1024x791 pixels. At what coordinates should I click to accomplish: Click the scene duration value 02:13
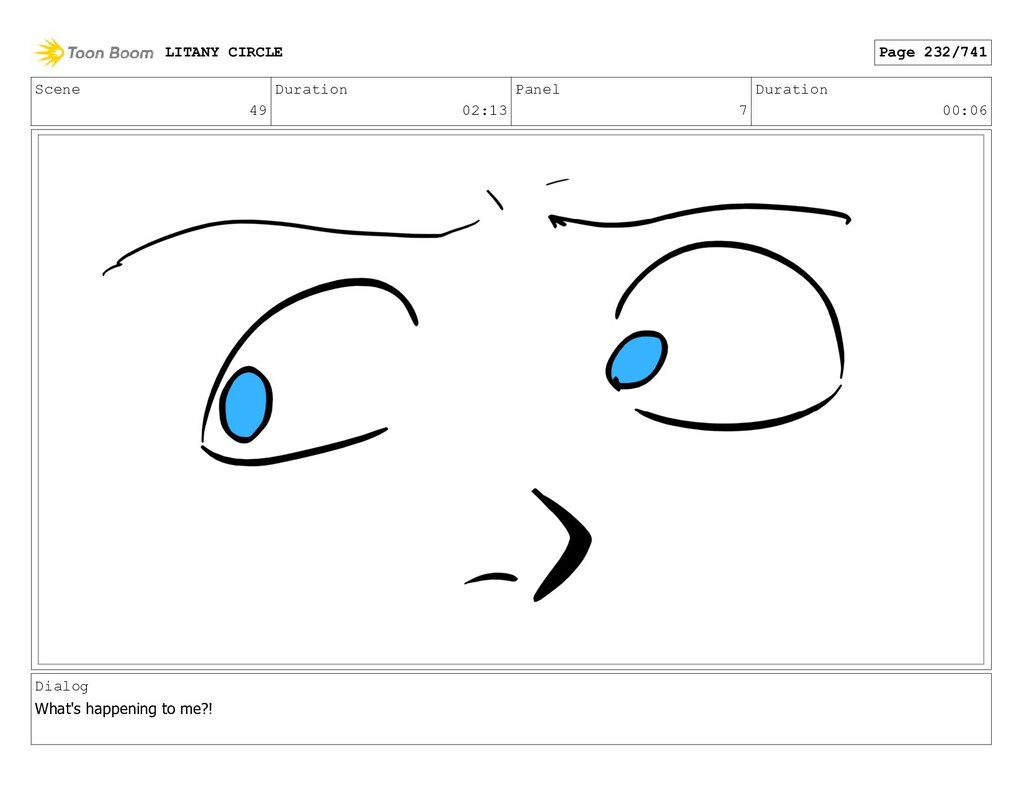(x=485, y=110)
